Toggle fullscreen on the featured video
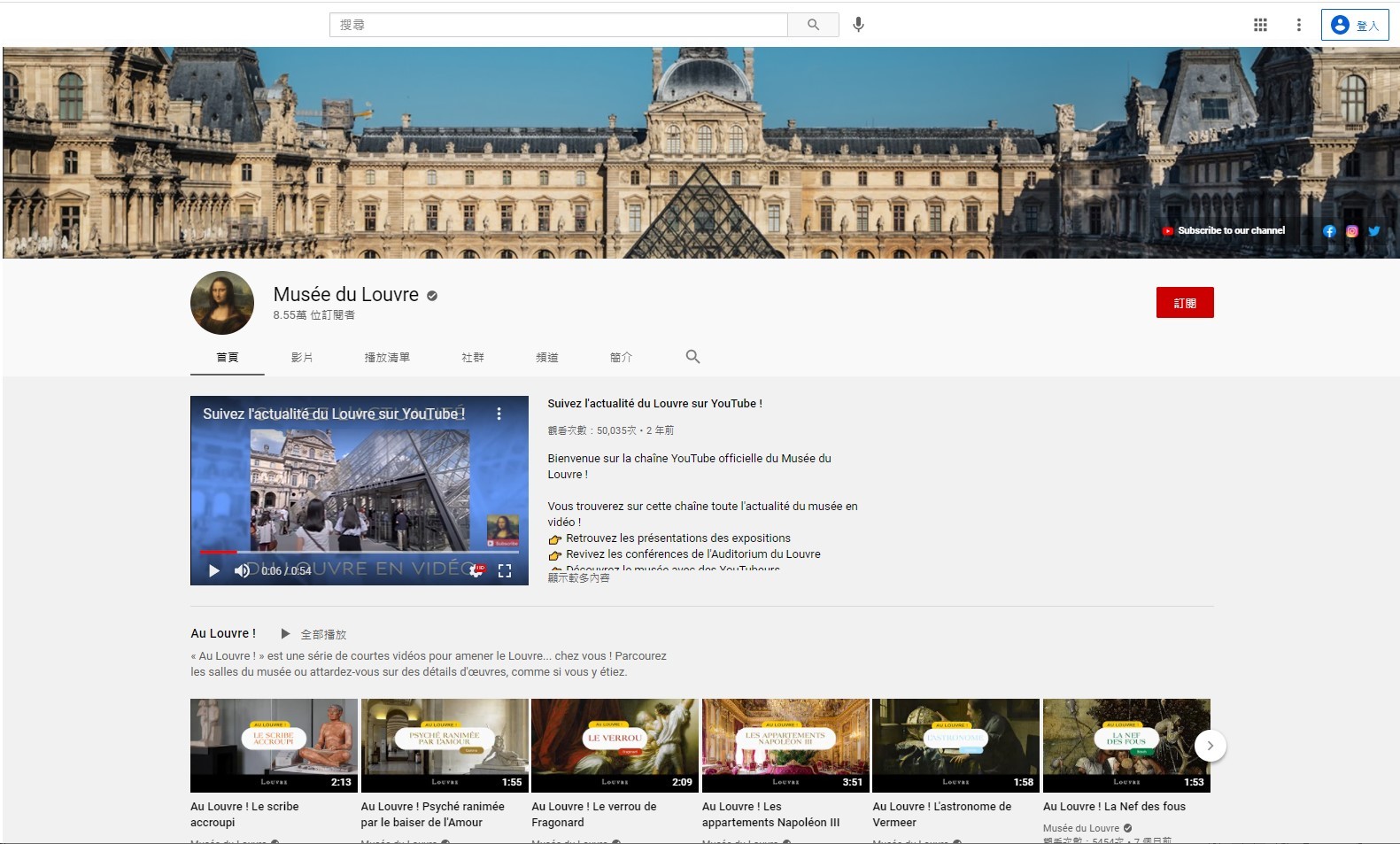 (505, 571)
